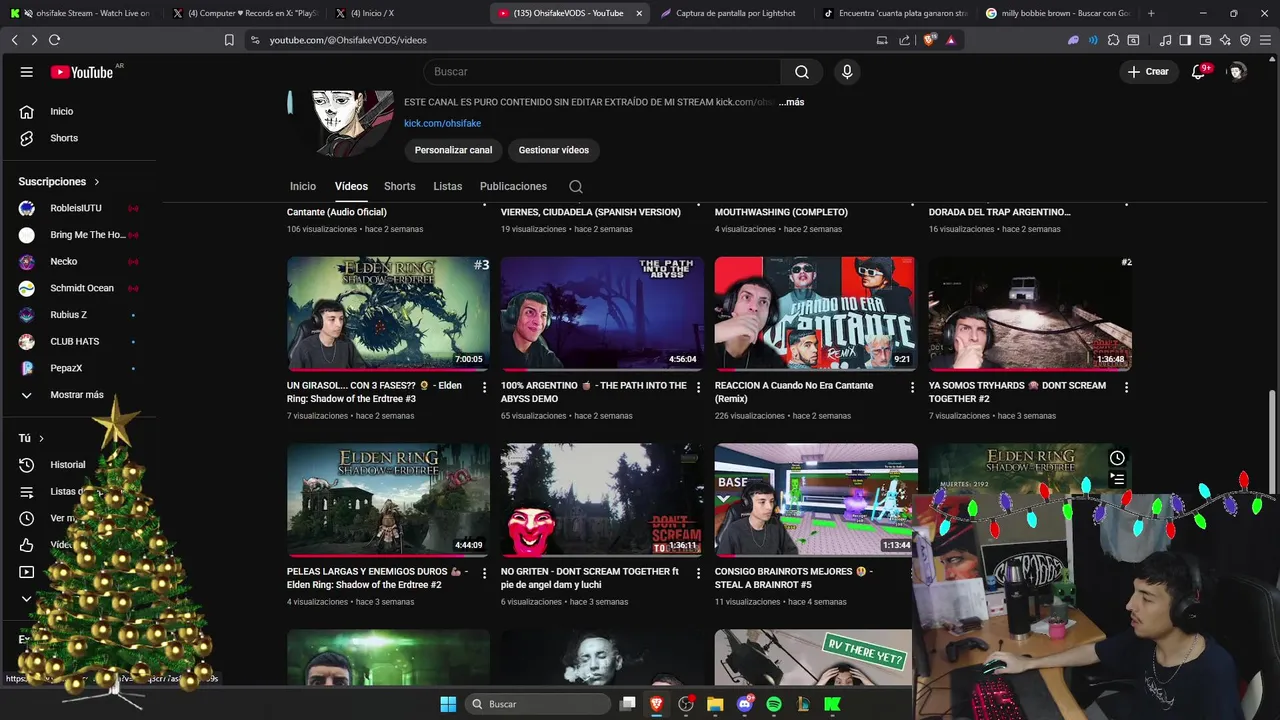Image resolution: width=1280 pixels, height=720 pixels.
Task: Toggle the browser sidebar panel icon
Action: [1185, 40]
